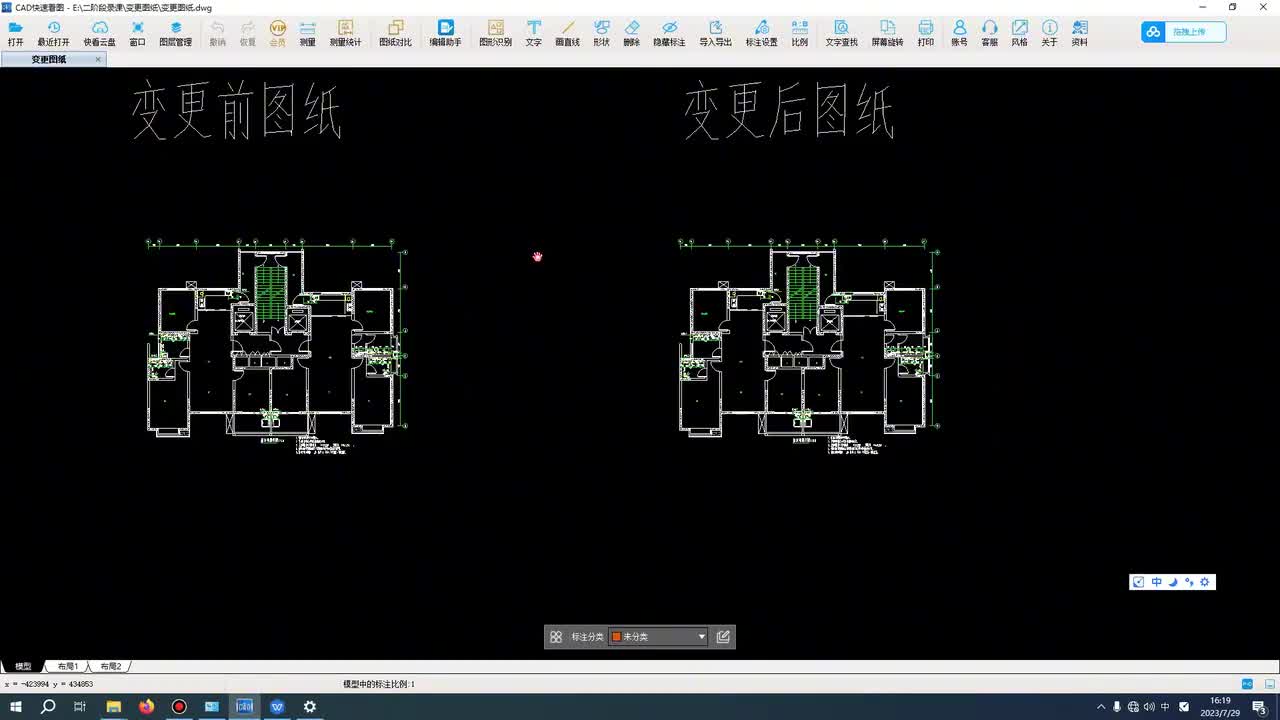Open the 最近打开 recent files list
Screen dimensions: 1280x720
(54, 33)
